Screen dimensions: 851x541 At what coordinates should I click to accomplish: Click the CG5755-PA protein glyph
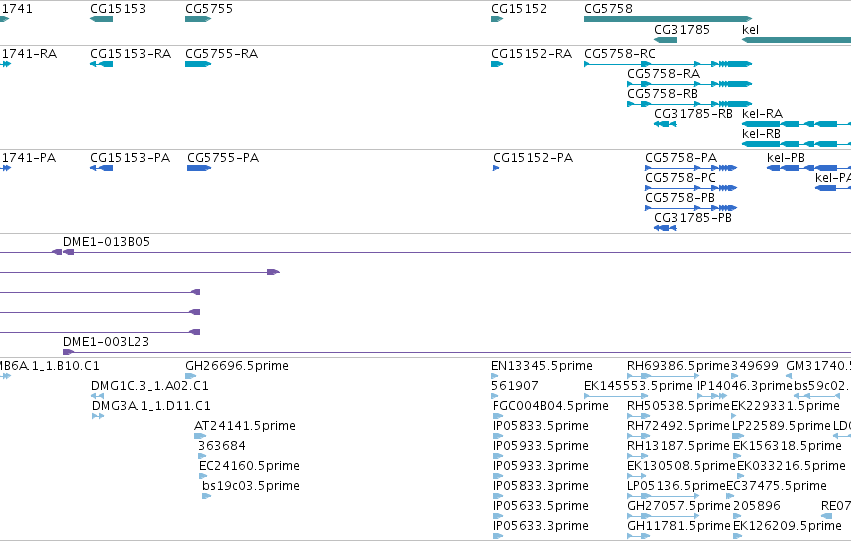[x=199, y=168]
